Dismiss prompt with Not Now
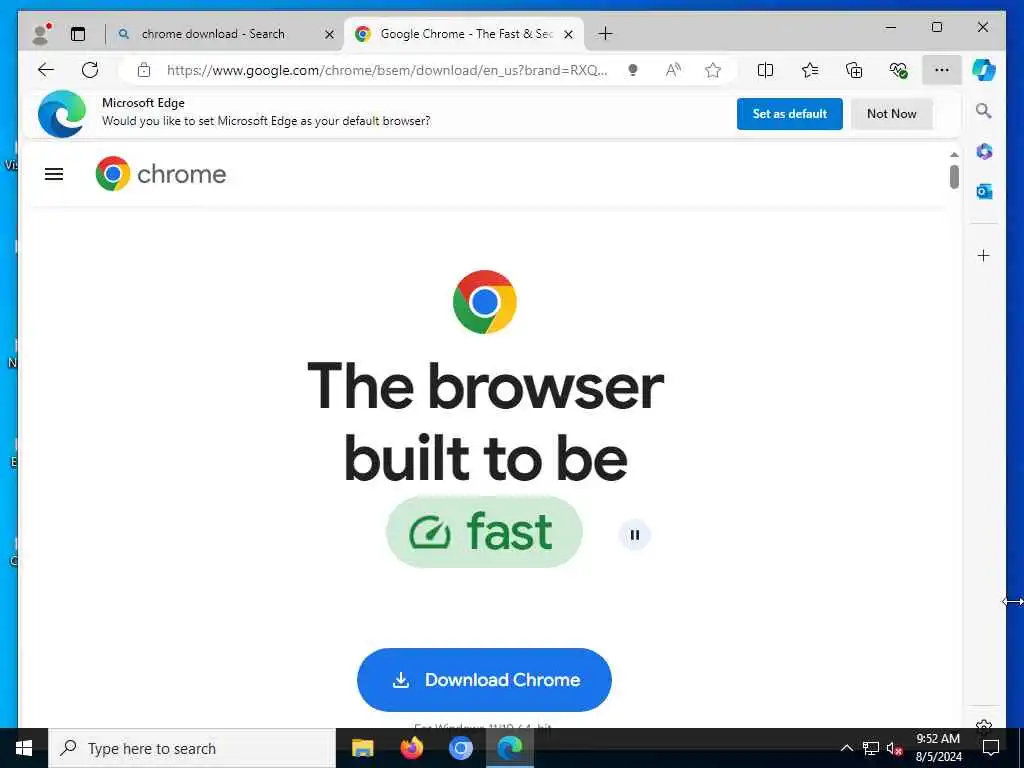 click(x=891, y=114)
